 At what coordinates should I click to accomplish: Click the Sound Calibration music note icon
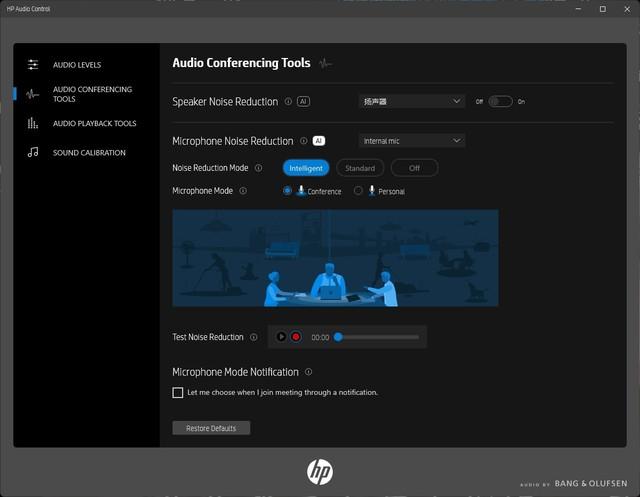point(33,153)
